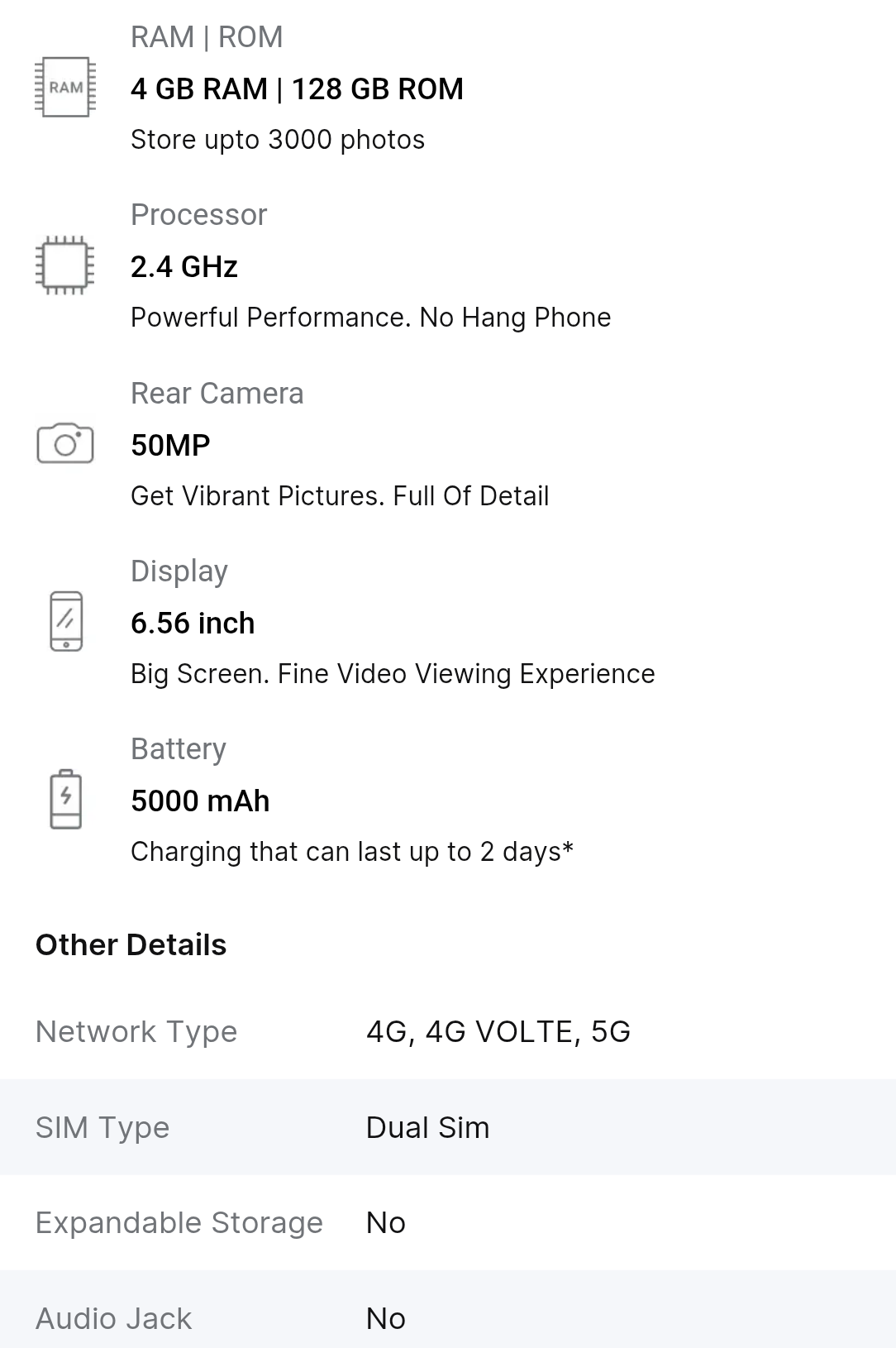
Task: Click the 2.4 GHz processor value
Action: pos(184,267)
